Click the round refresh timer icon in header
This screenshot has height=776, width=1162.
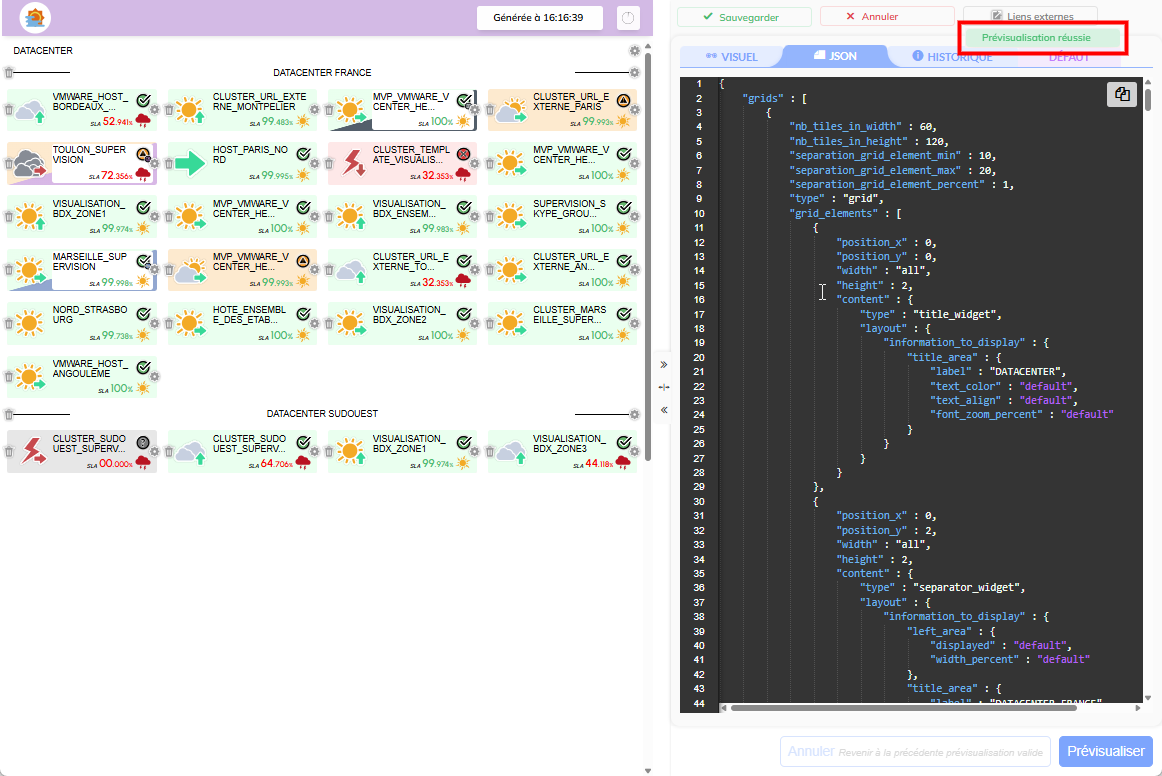coord(628,18)
